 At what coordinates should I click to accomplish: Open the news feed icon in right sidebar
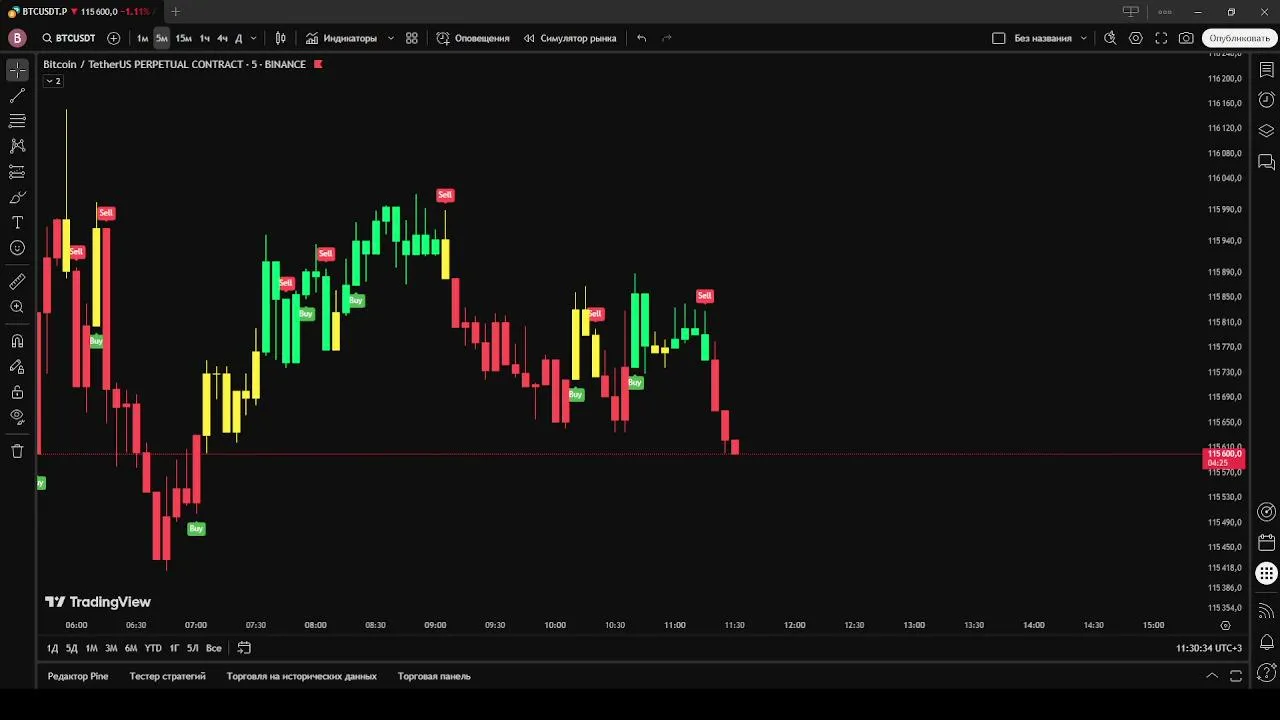1266,611
